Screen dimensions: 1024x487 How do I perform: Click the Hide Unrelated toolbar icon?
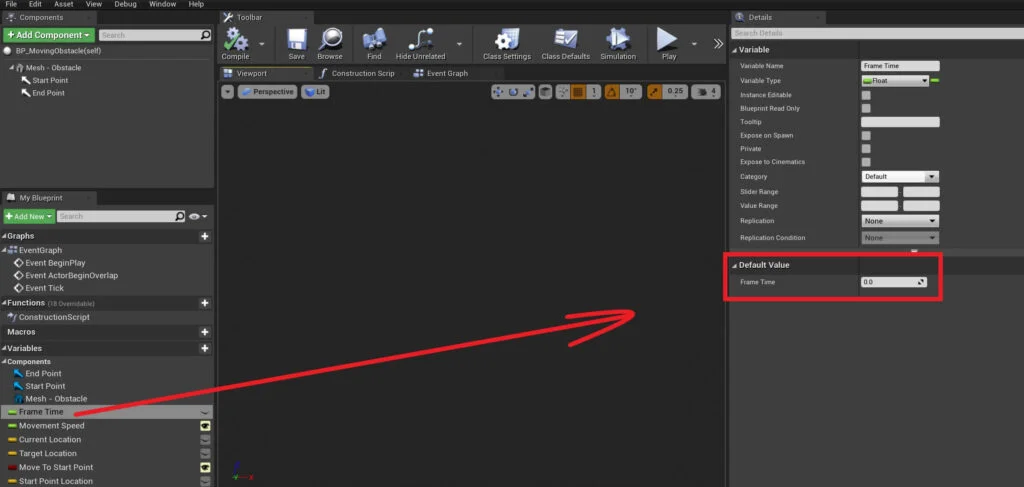(420, 42)
